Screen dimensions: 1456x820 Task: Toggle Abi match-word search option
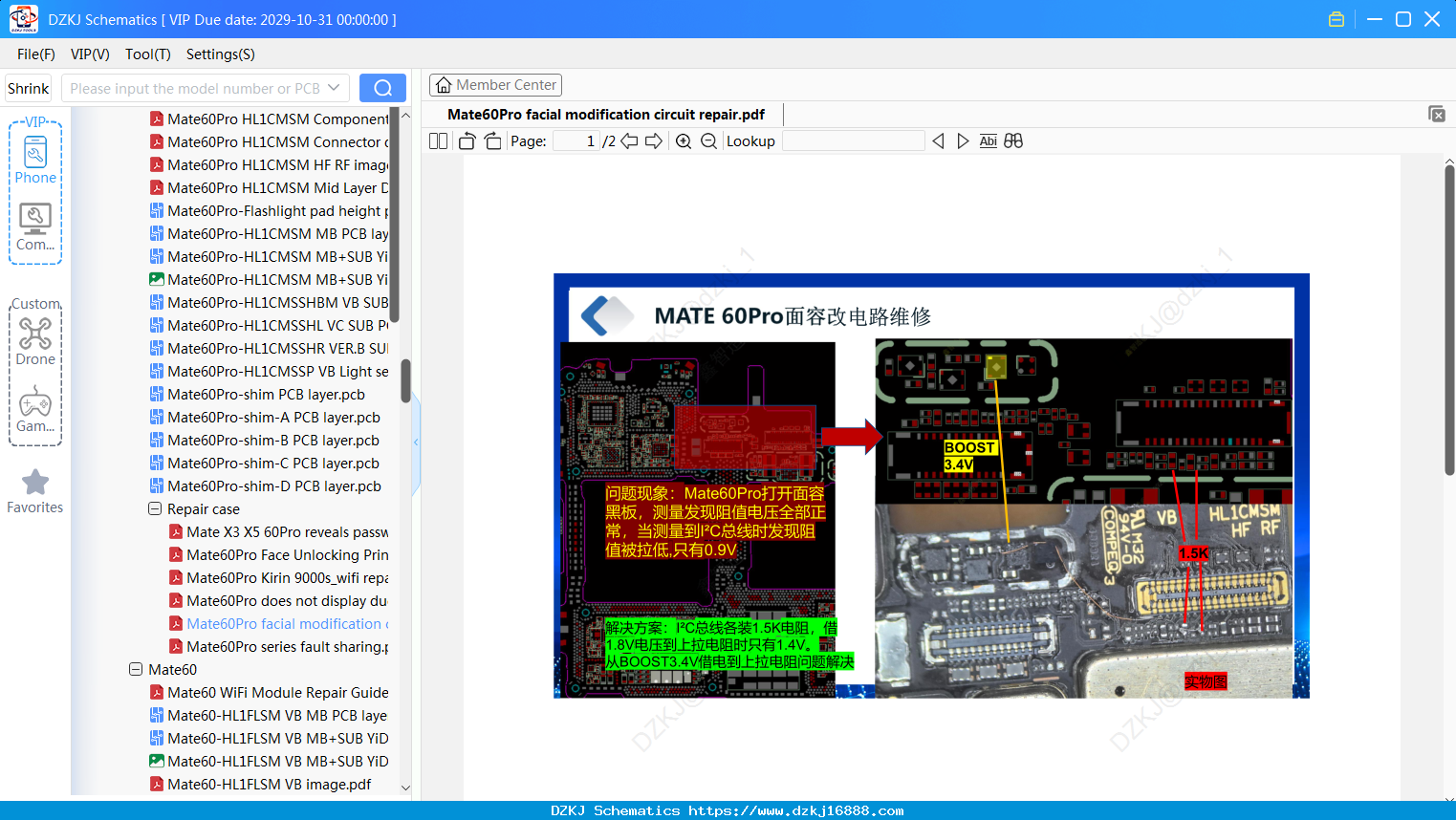(x=989, y=141)
